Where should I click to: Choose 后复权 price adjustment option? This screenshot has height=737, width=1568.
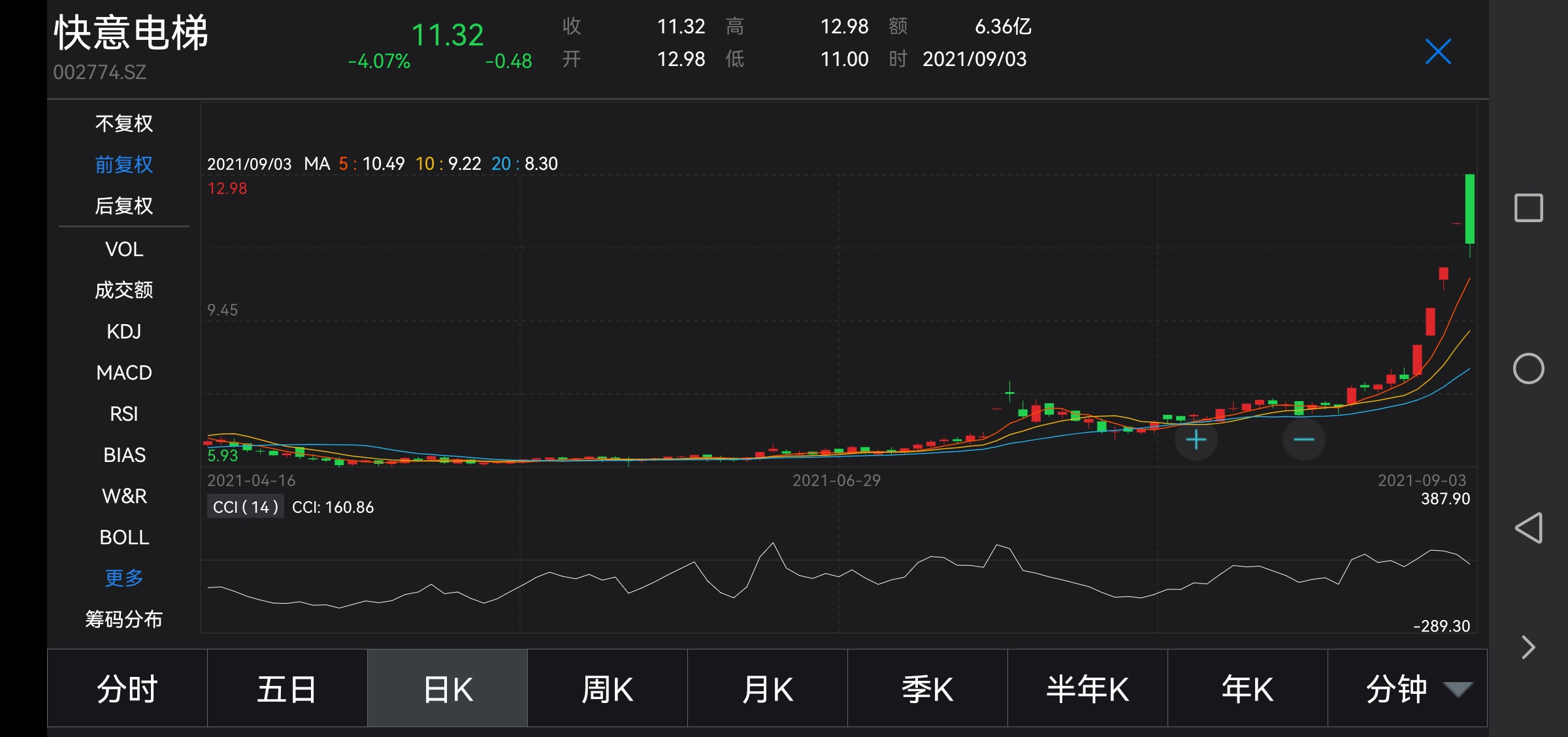pyautogui.click(x=124, y=206)
